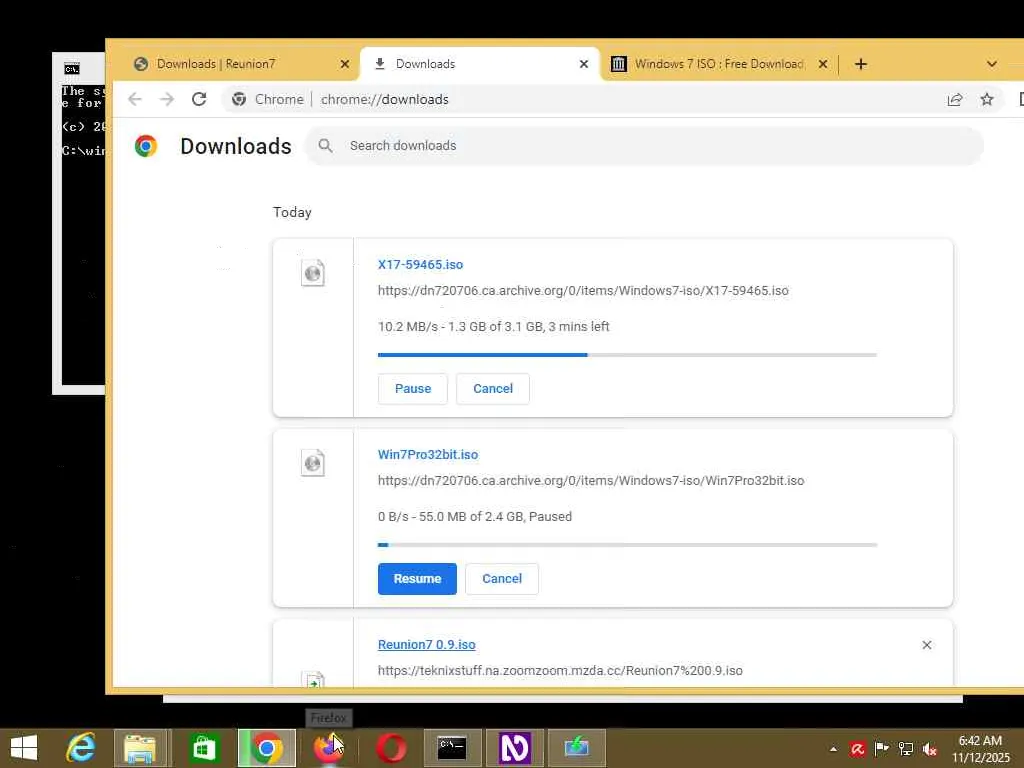Image resolution: width=1024 pixels, height=768 pixels.
Task: Remove Reunion7 0.9.iso from list
Action: point(927,645)
